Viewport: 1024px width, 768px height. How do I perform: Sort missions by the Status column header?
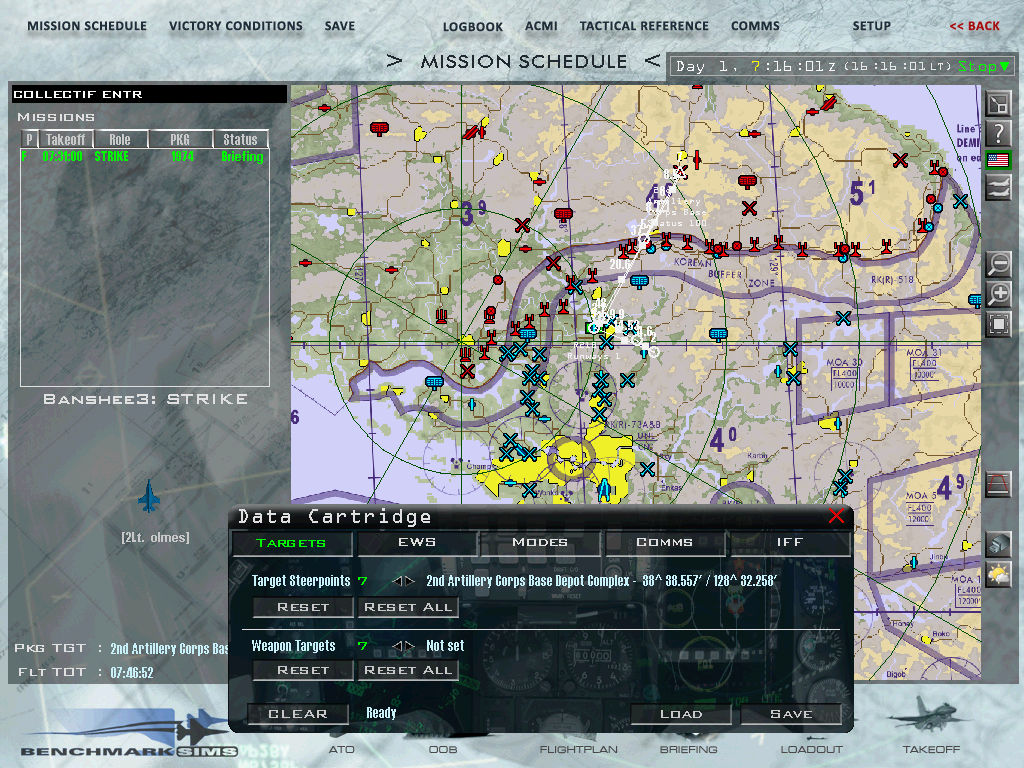coord(240,139)
